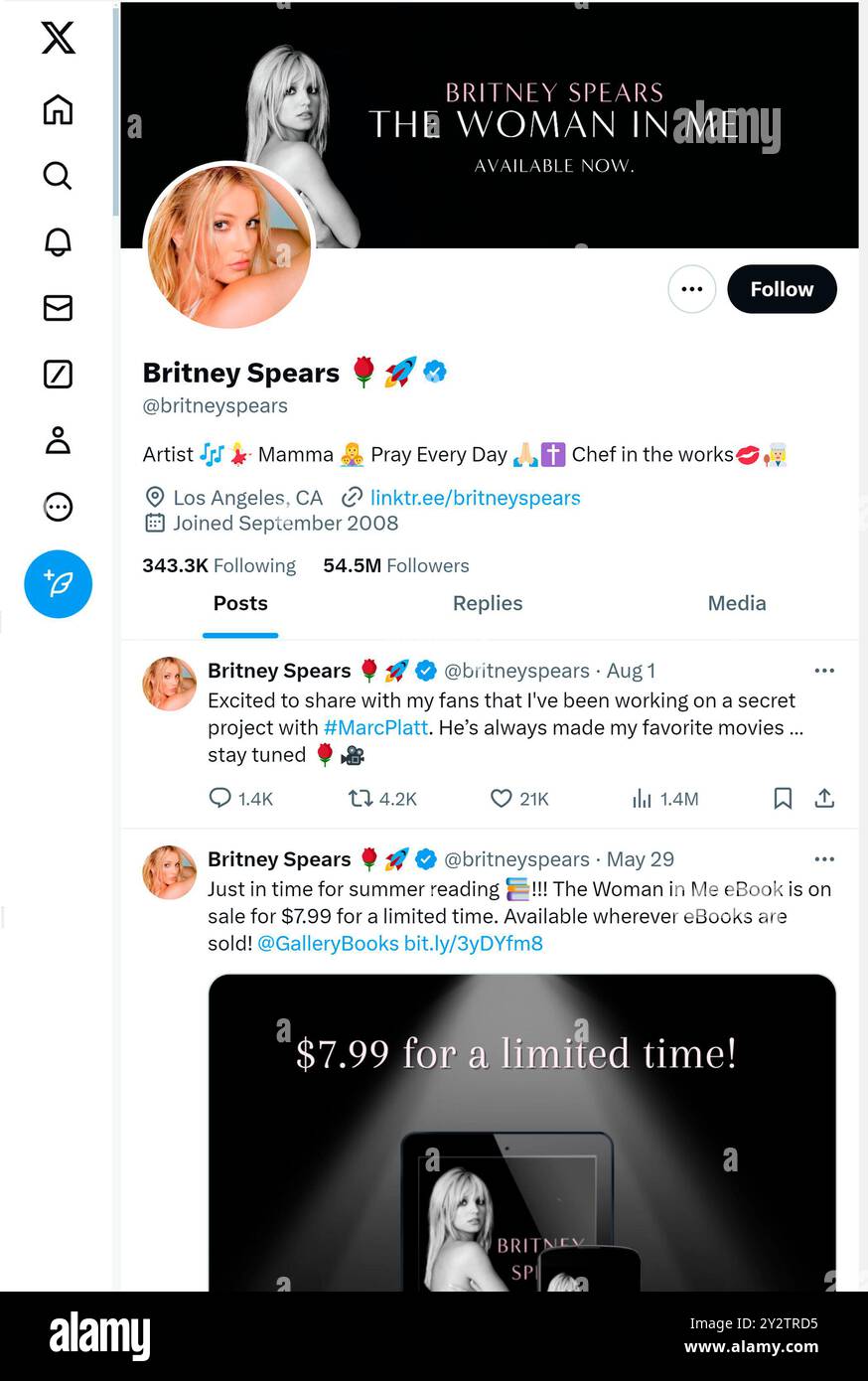Open Notifications bell icon

point(58,241)
